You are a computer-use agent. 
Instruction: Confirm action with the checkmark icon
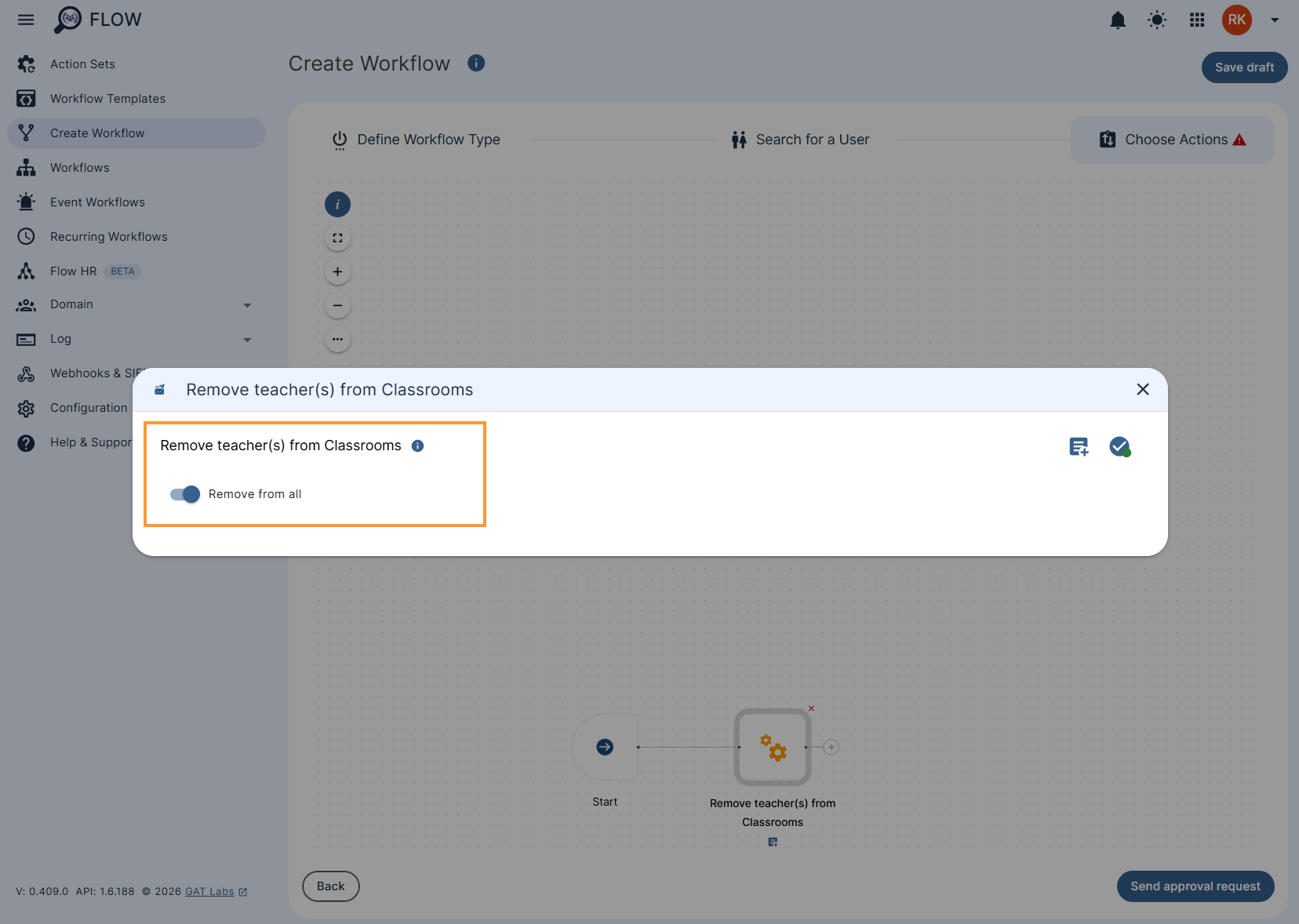1120,446
